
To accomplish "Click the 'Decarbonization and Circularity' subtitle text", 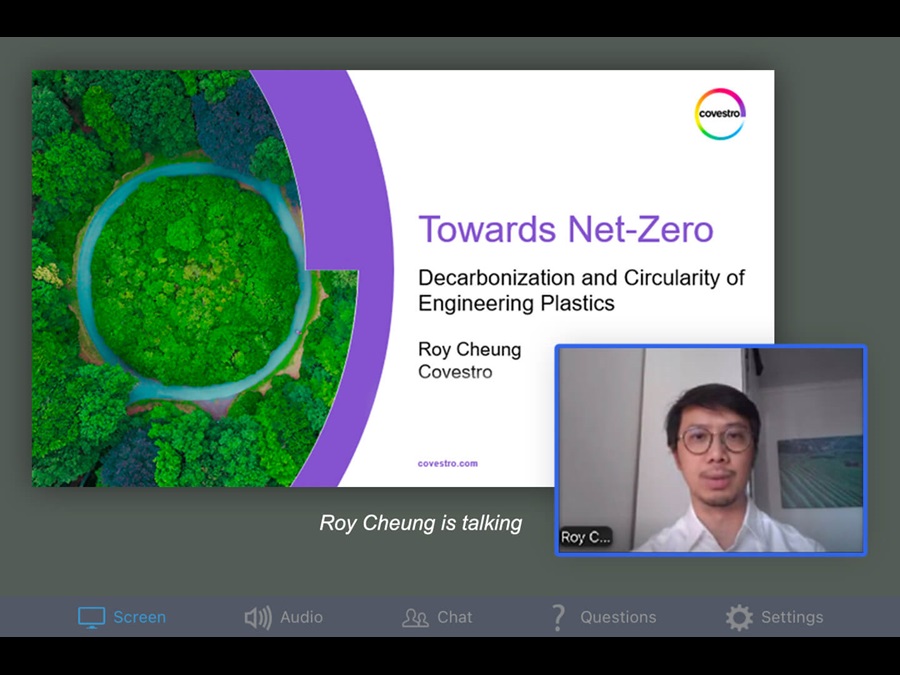I will point(581,289).
